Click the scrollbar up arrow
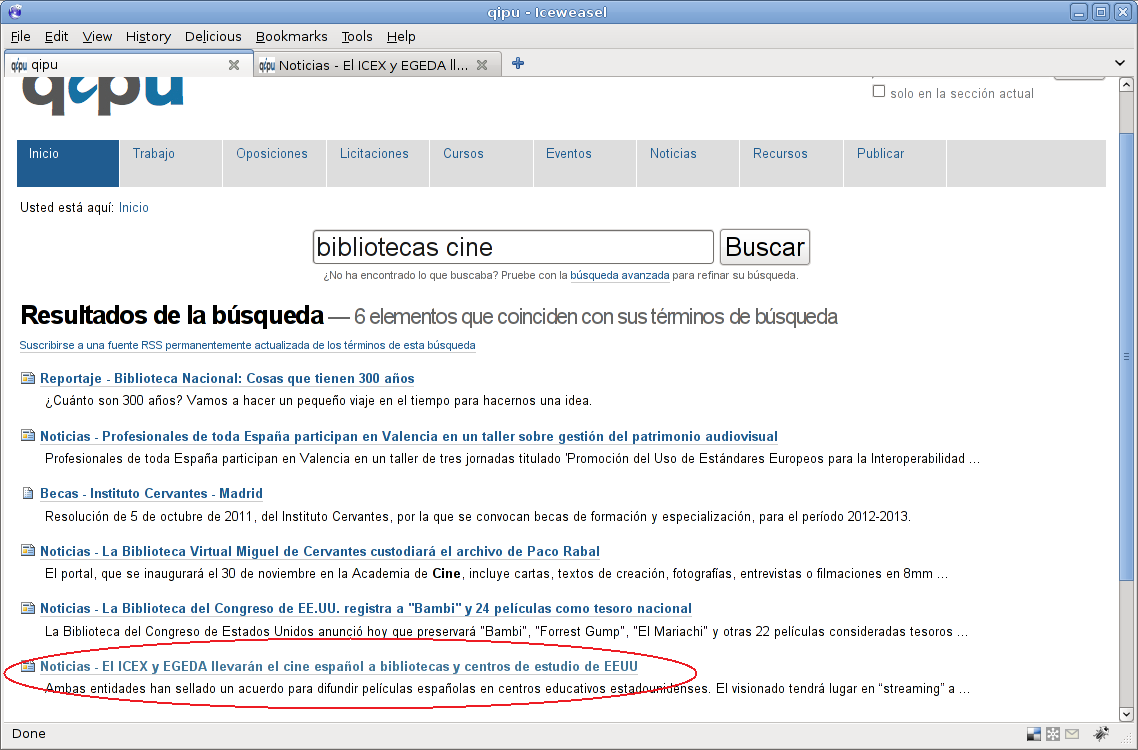1138x750 pixels. coord(1126,84)
